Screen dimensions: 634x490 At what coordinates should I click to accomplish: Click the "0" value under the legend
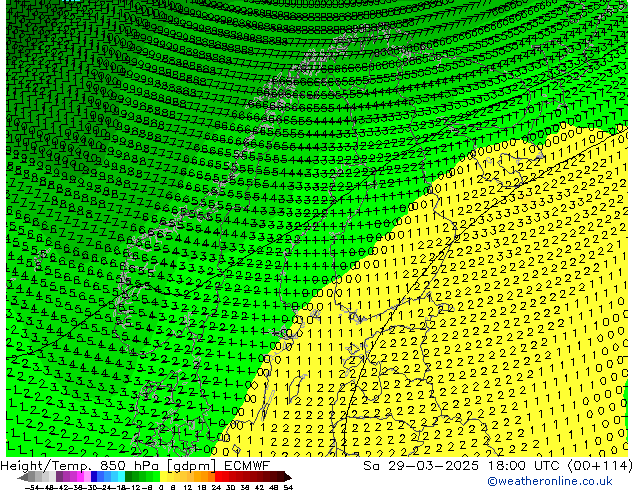[x=161, y=488]
